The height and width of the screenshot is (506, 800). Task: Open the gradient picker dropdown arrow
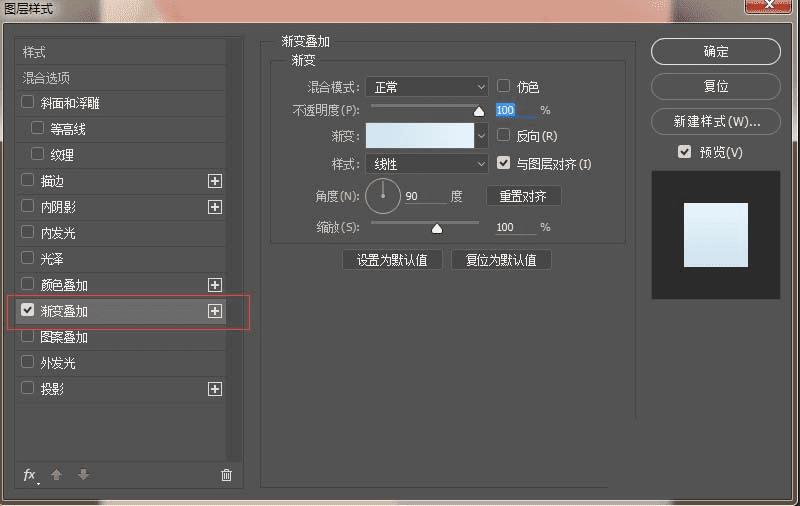tap(481, 136)
